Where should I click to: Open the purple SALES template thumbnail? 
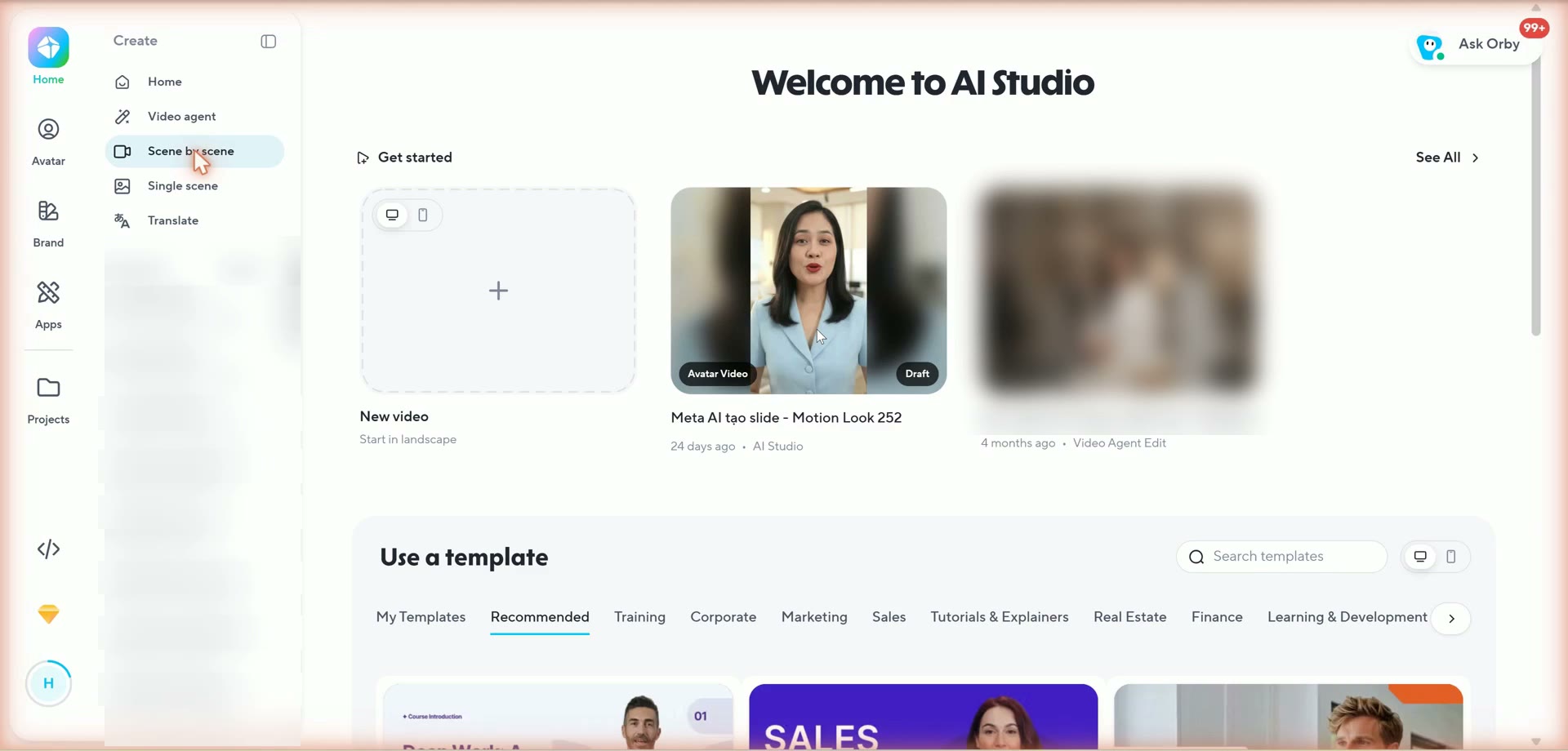tap(923, 716)
